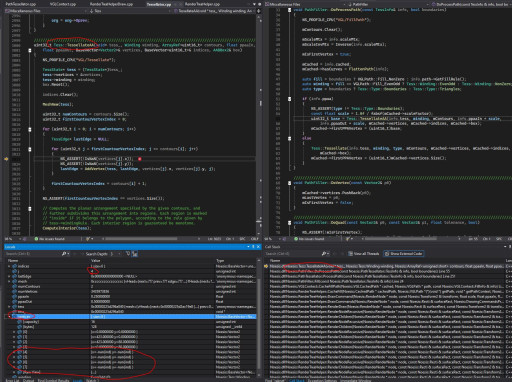Screen dimensions: 512x382
Task: Click the first filter icon beside Search Depth in Locals
Action: 128,254
